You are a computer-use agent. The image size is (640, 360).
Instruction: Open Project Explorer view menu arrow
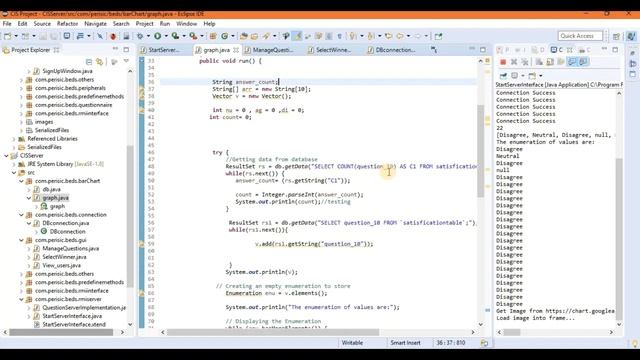coord(126,62)
